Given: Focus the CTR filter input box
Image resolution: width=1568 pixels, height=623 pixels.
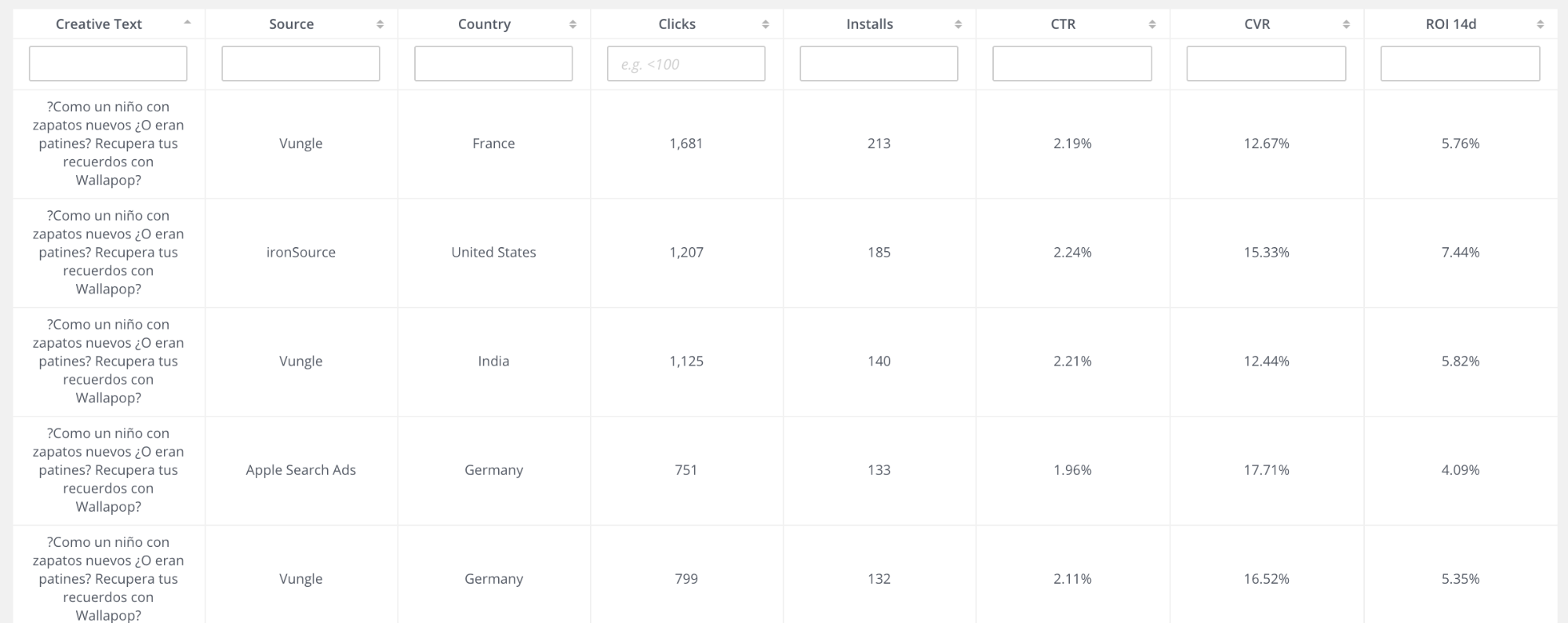Looking at the screenshot, I should (1072, 64).
